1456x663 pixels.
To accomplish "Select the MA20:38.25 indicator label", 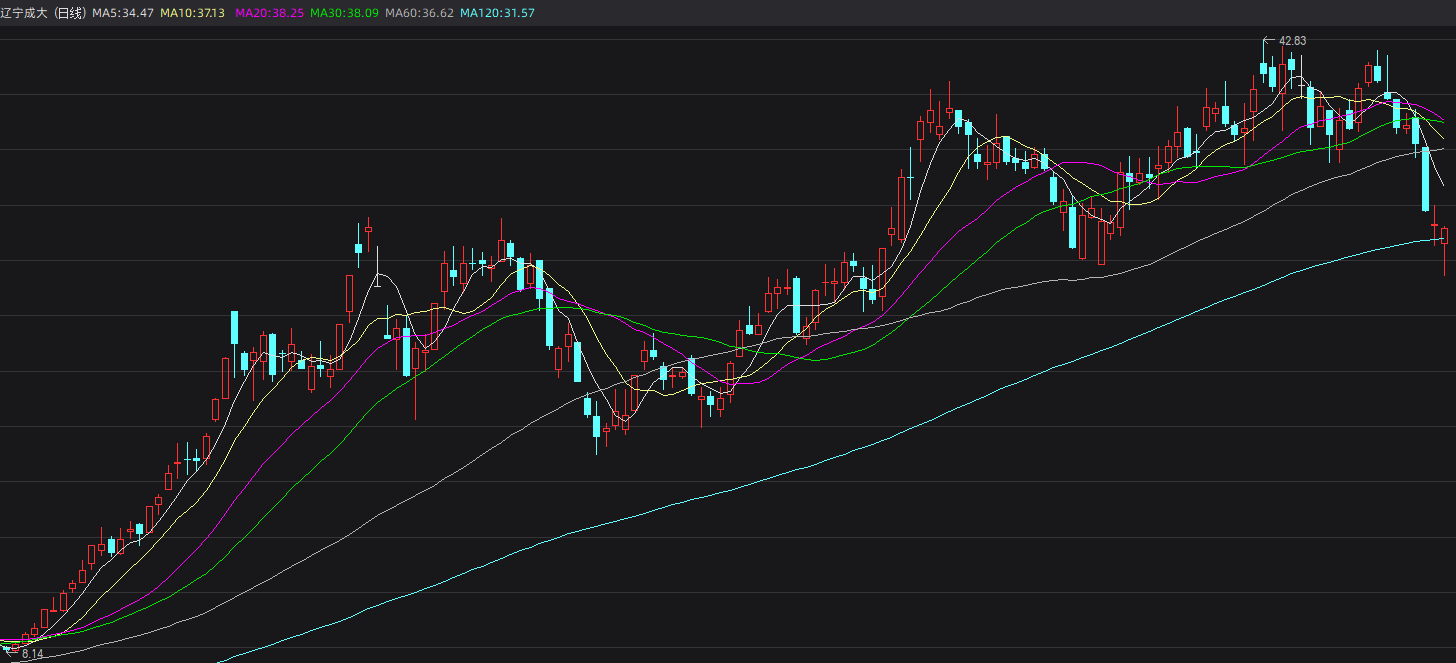I will point(269,13).
